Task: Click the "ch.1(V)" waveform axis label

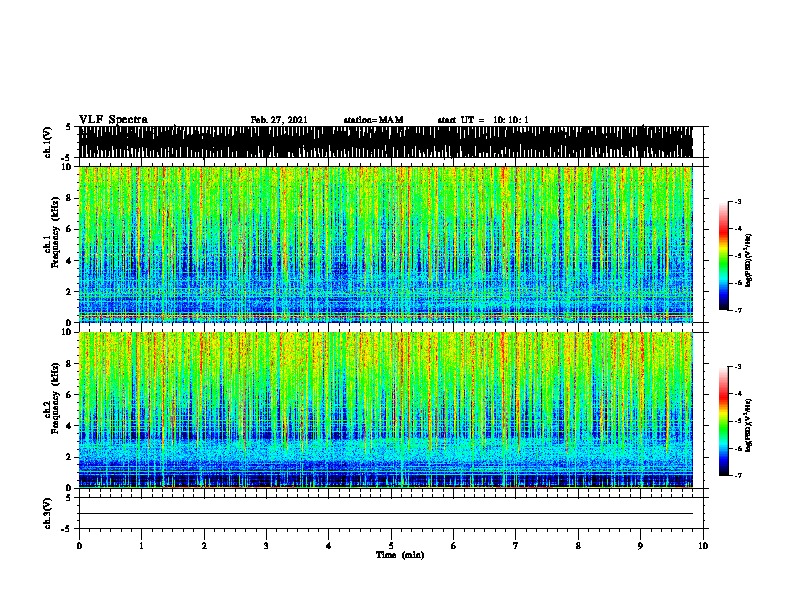Action: pos(47,142)
